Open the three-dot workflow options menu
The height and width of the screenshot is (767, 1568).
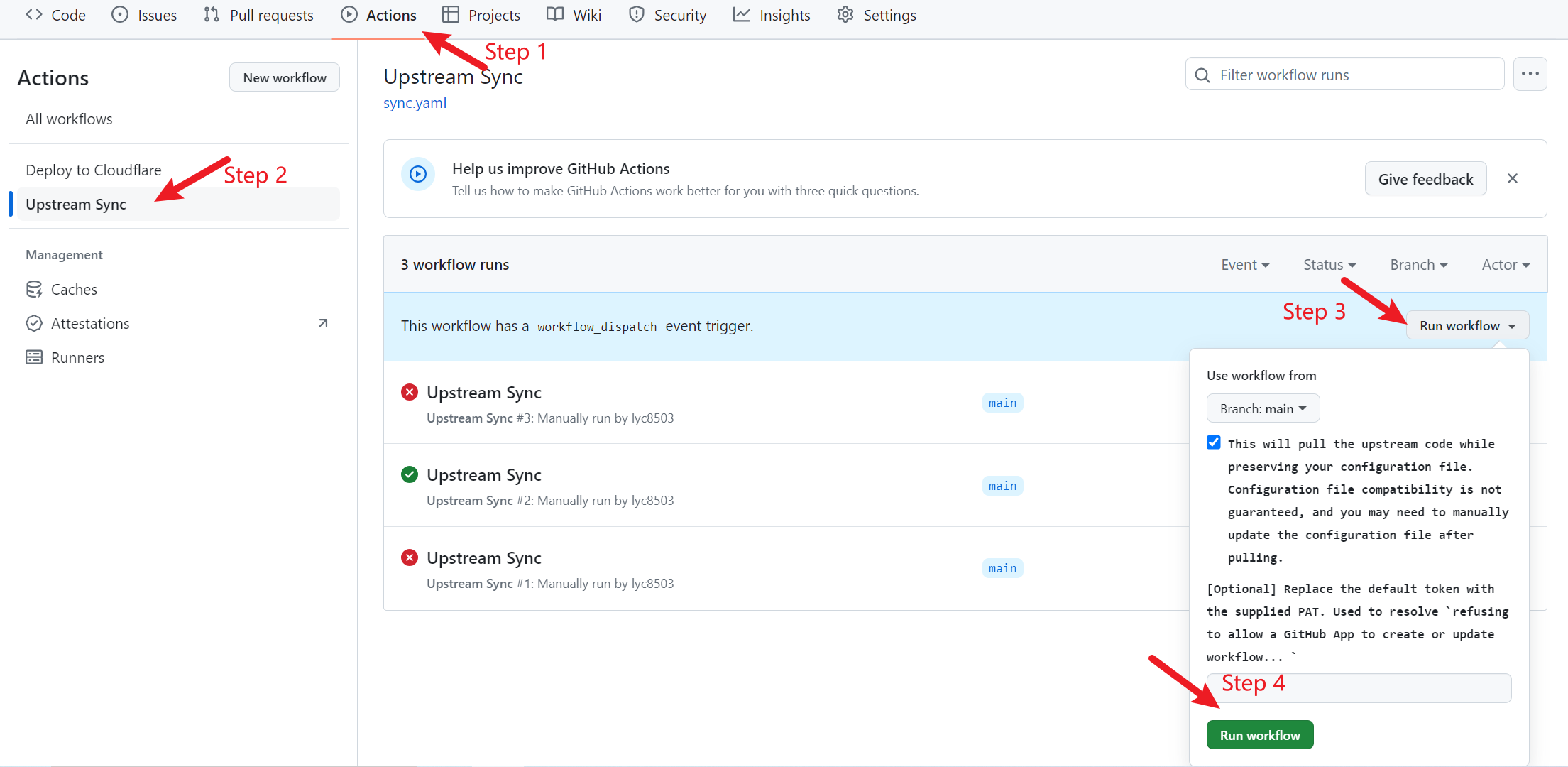coord(1530,74)
